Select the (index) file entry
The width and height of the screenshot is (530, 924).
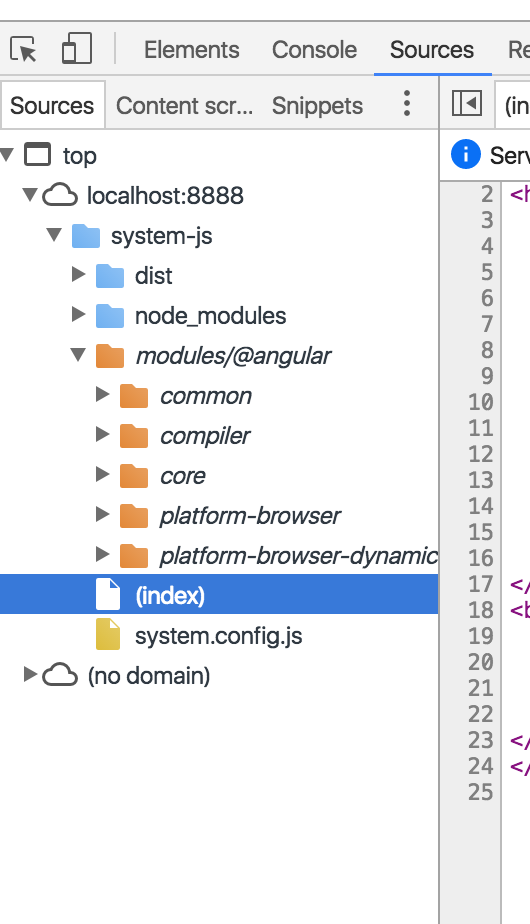click(219, 595)
